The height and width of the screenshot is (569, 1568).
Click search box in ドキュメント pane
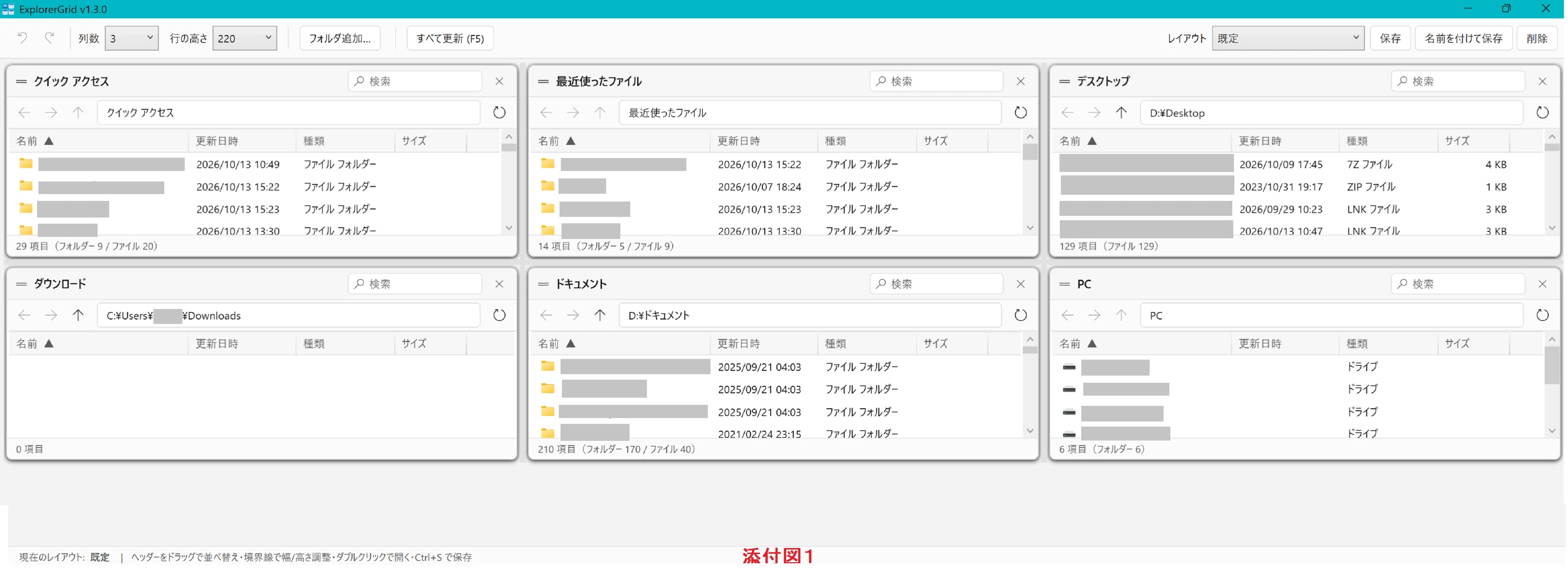click(x=936, y=283)
